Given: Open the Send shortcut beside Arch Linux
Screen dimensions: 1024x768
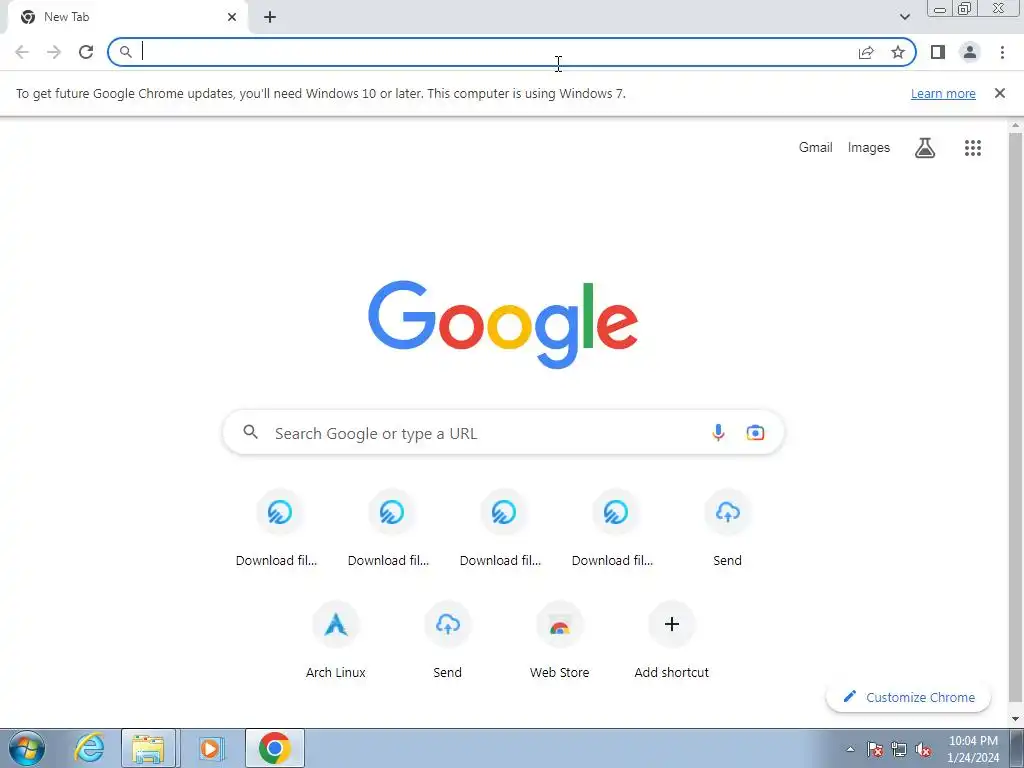Looking at the screenshot, I should click(447, 641).
